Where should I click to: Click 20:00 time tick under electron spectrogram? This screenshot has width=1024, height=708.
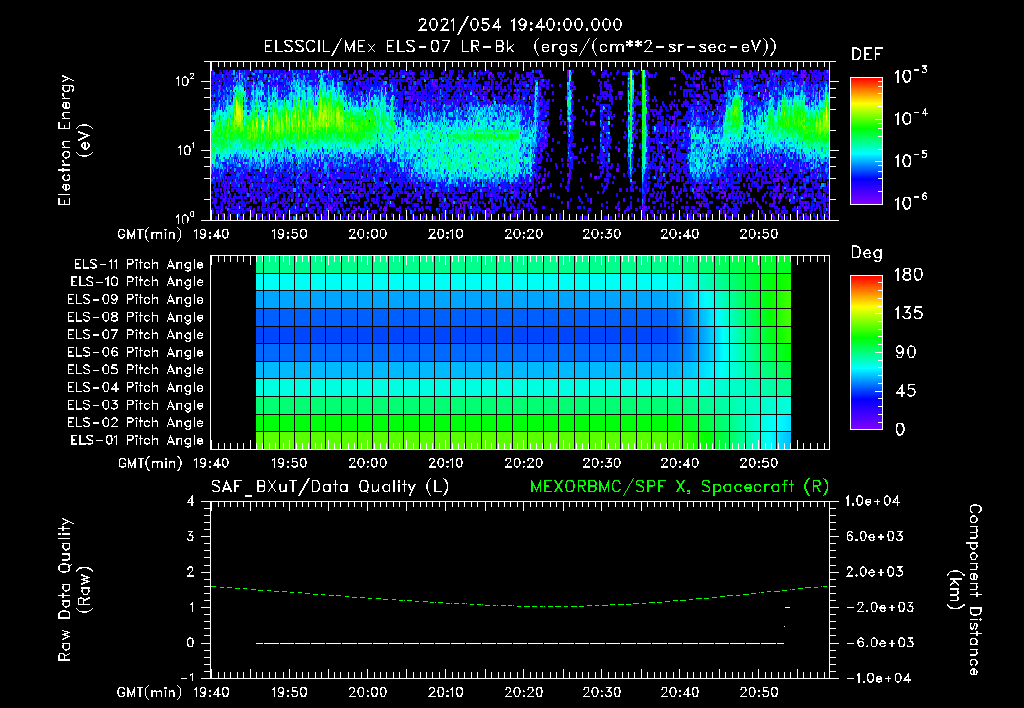367,234
